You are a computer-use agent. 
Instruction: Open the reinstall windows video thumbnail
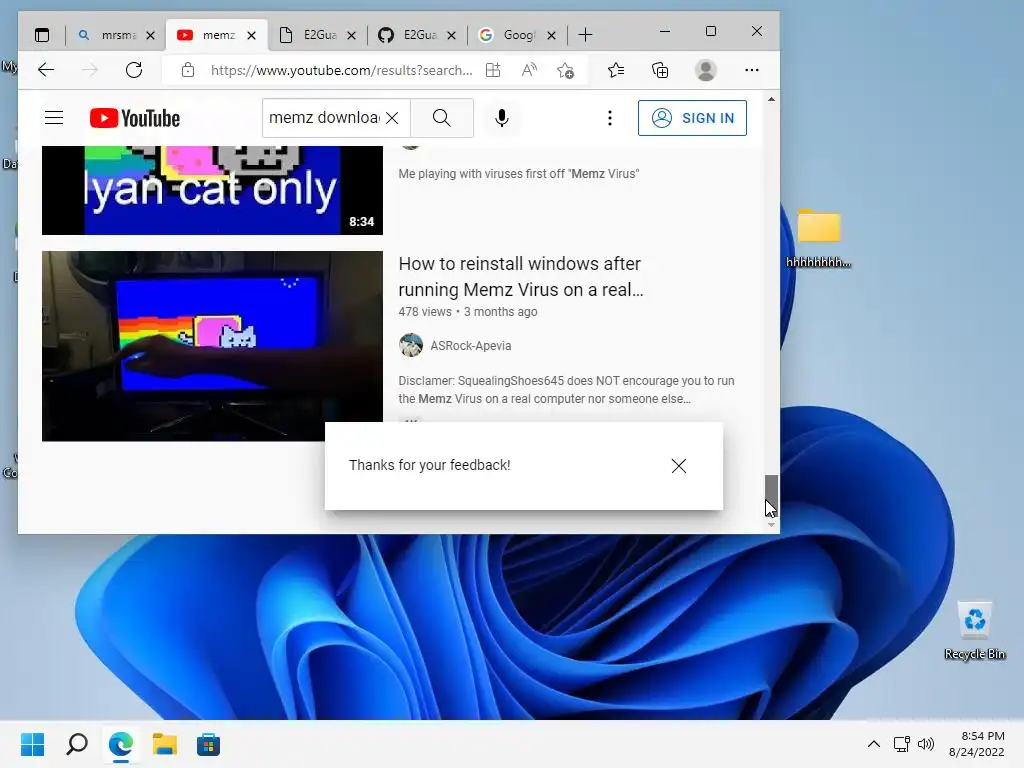coord(212,346)
